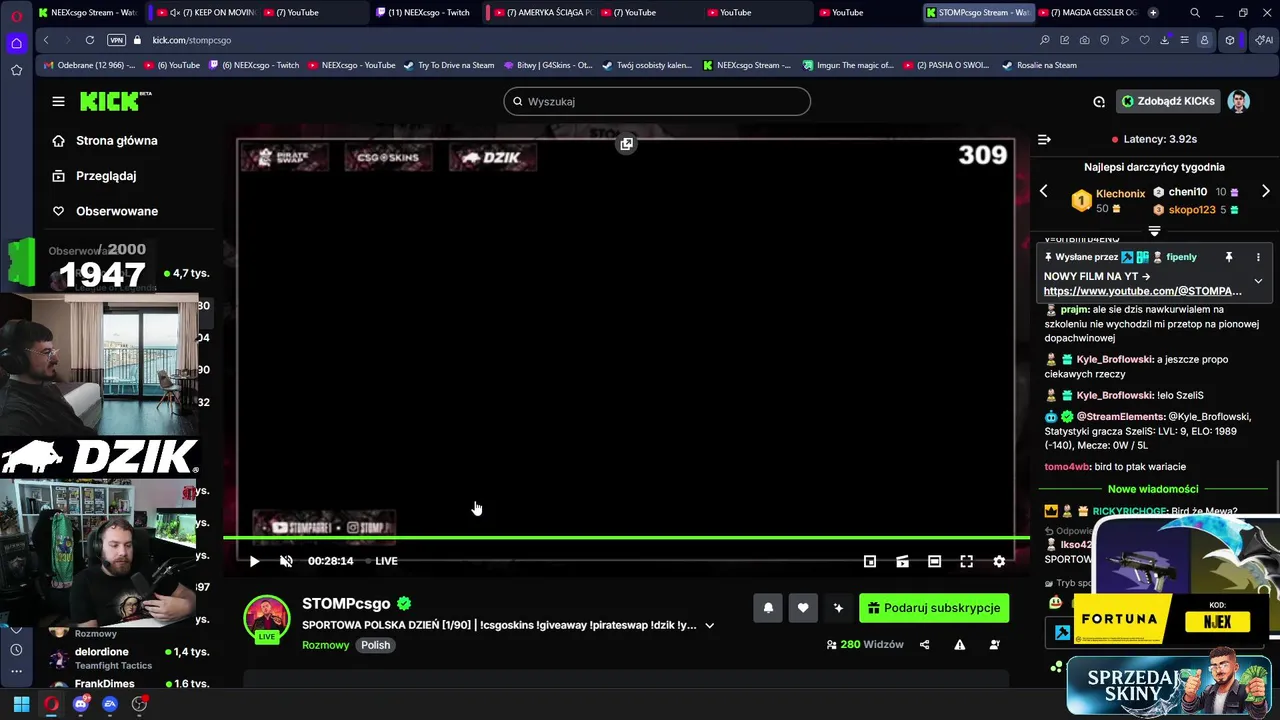Image resolution: width=1280 pixels, height=720 pixels.
Task: Toggle theater mode in the player
Action: click(934, 561)
